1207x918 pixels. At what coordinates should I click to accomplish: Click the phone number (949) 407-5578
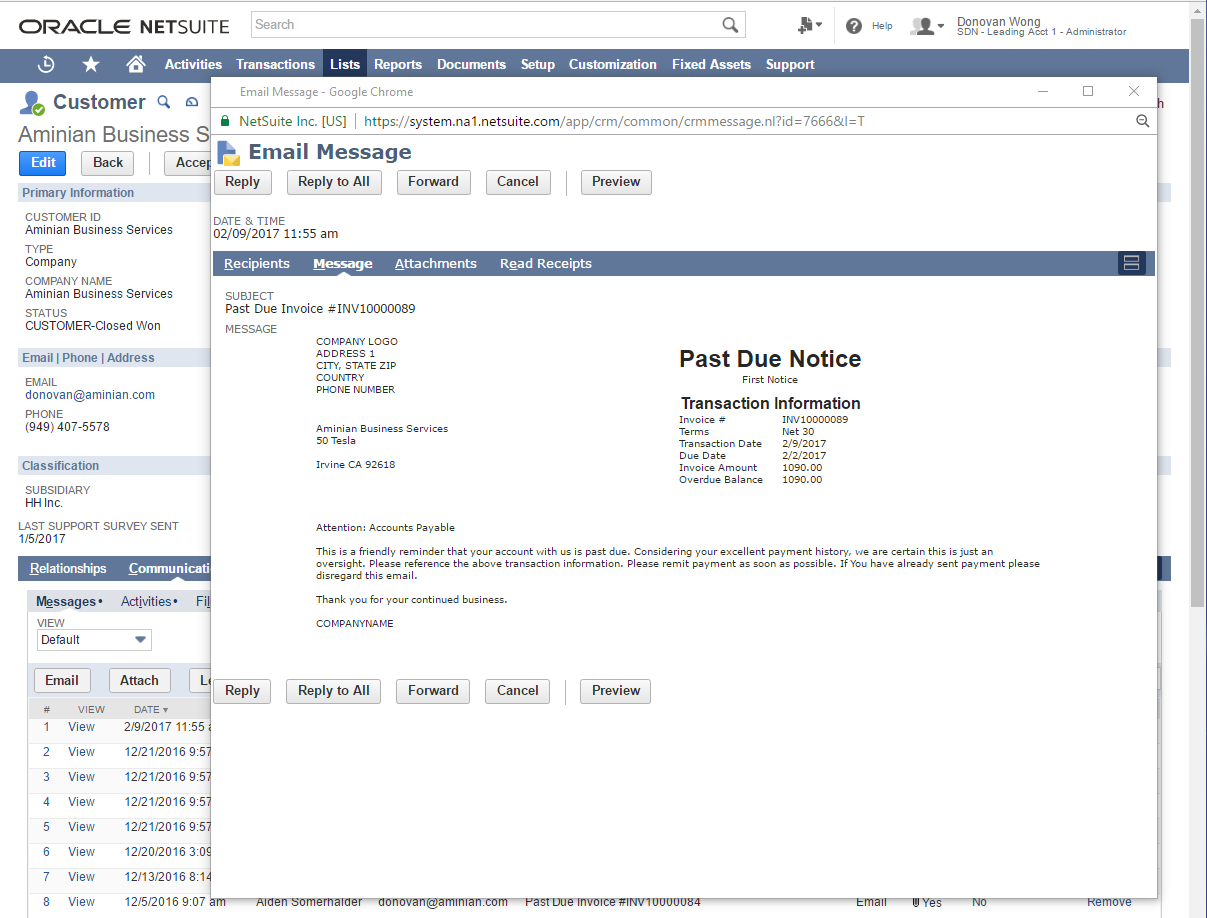67,427
